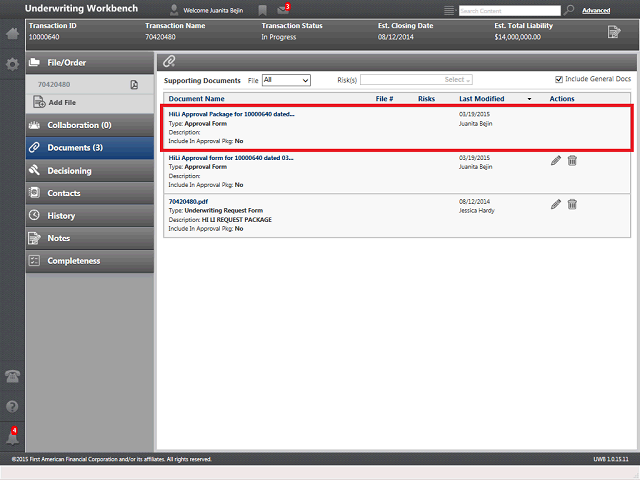Delete the 70420480.pdf document

(572, 204)
